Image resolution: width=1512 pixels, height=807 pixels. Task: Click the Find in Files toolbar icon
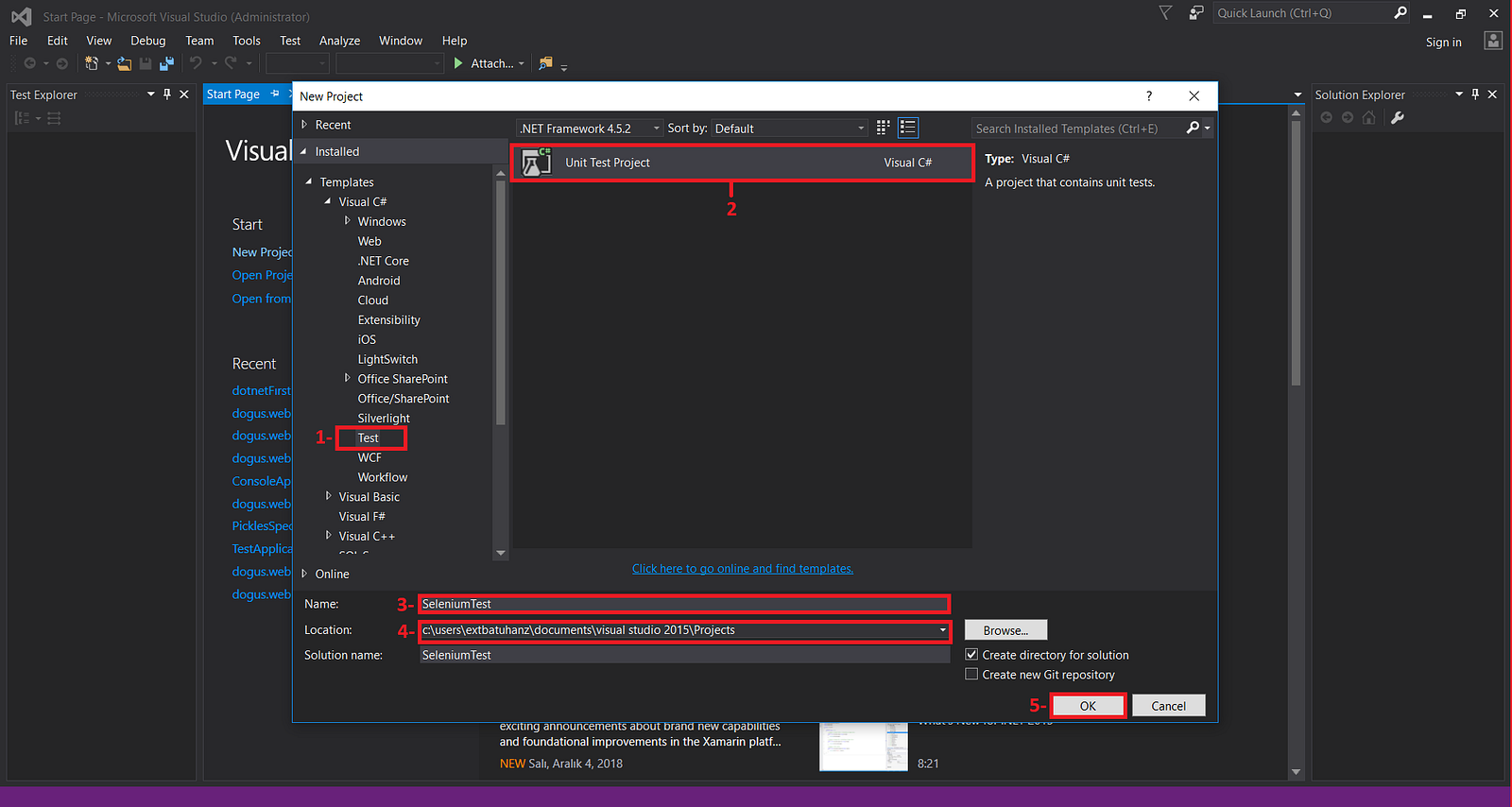coord(545,63)
